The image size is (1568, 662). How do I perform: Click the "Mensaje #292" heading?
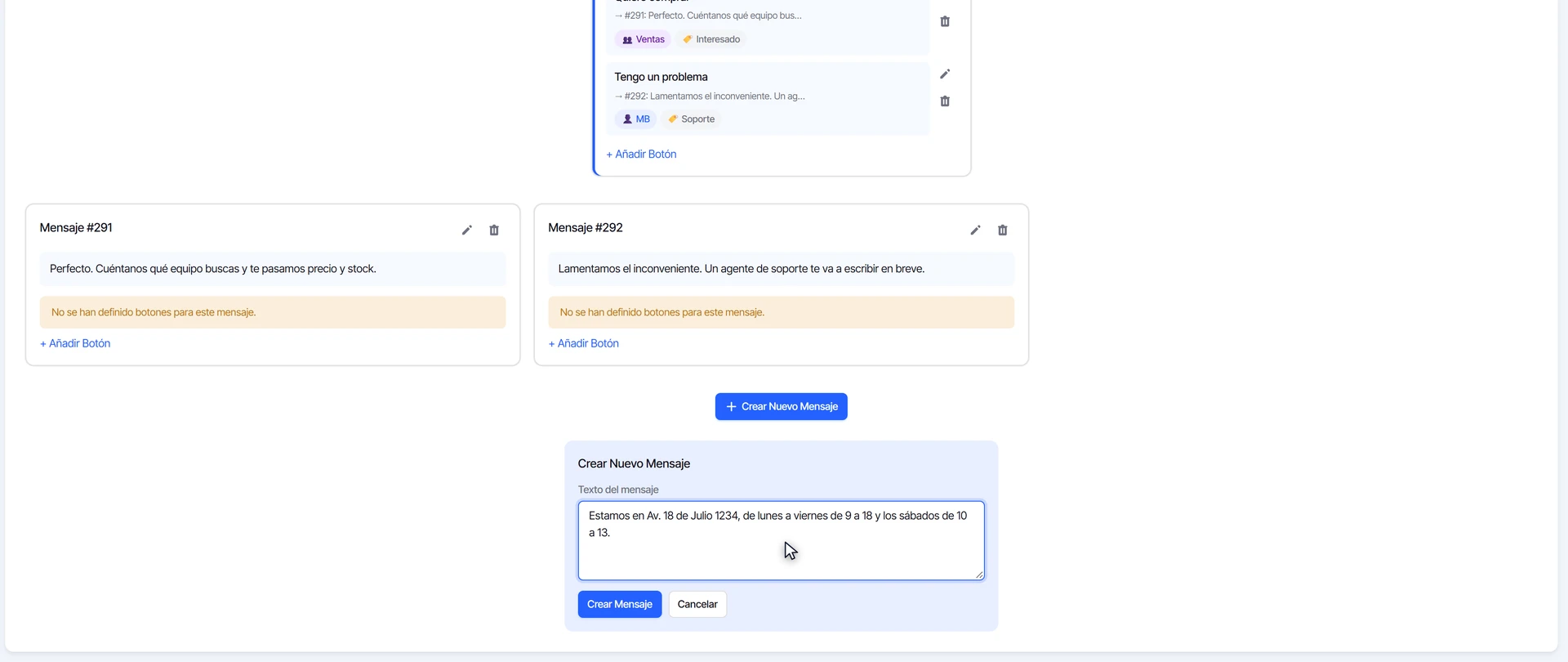coord(586,228)
